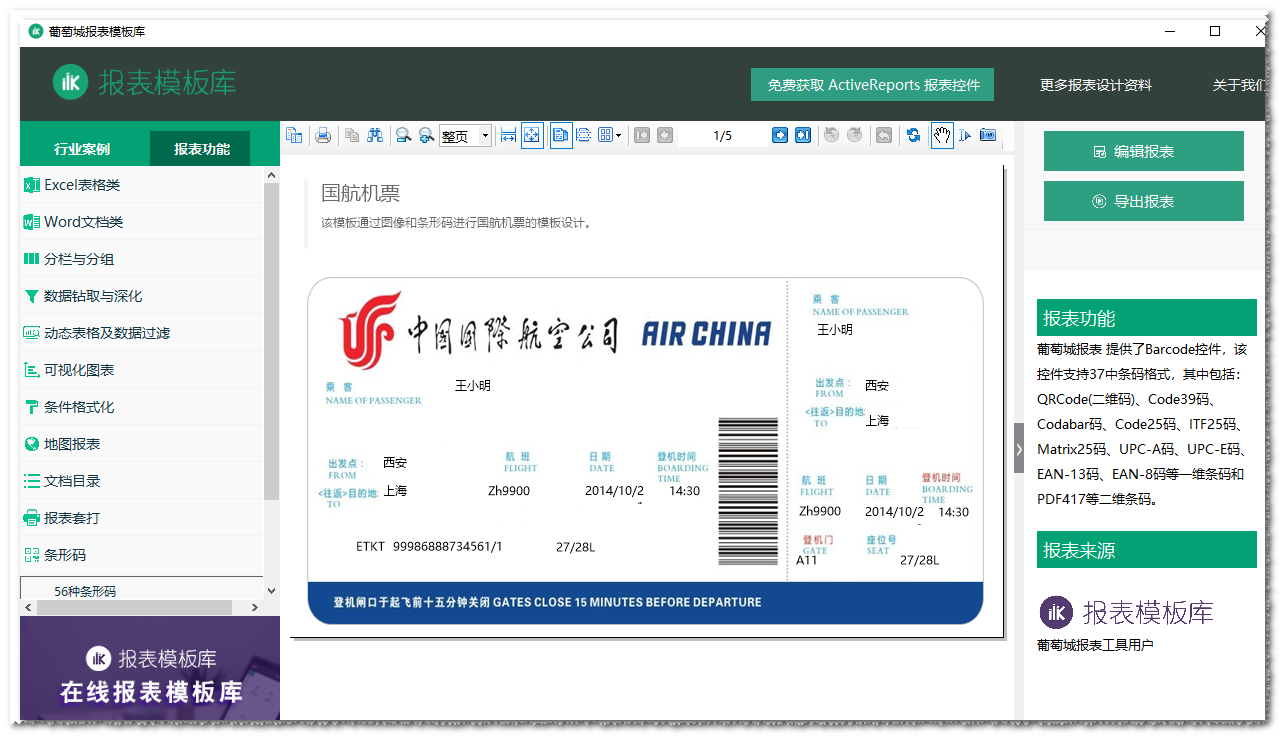Image resolution: width=1287 pixels, height=742 pixels.
Task: Select the fit whole page icon
Action: [532, 135]
